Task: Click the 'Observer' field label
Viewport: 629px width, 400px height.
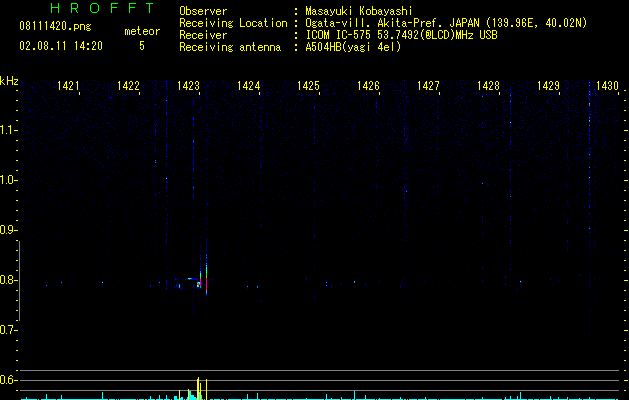Action: (x=203, y=11)
